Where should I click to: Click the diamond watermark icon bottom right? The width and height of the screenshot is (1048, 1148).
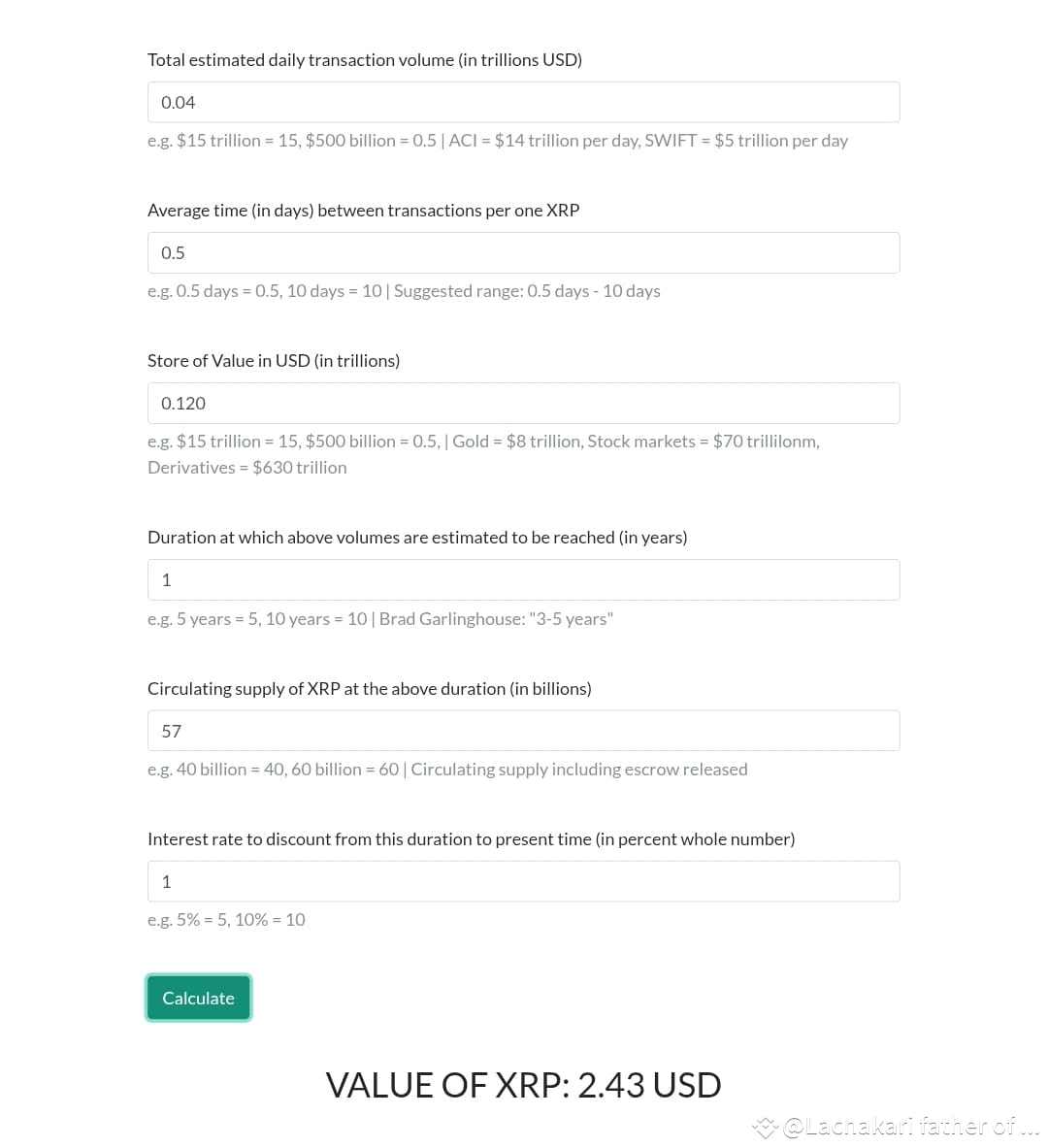[765, 1127]
